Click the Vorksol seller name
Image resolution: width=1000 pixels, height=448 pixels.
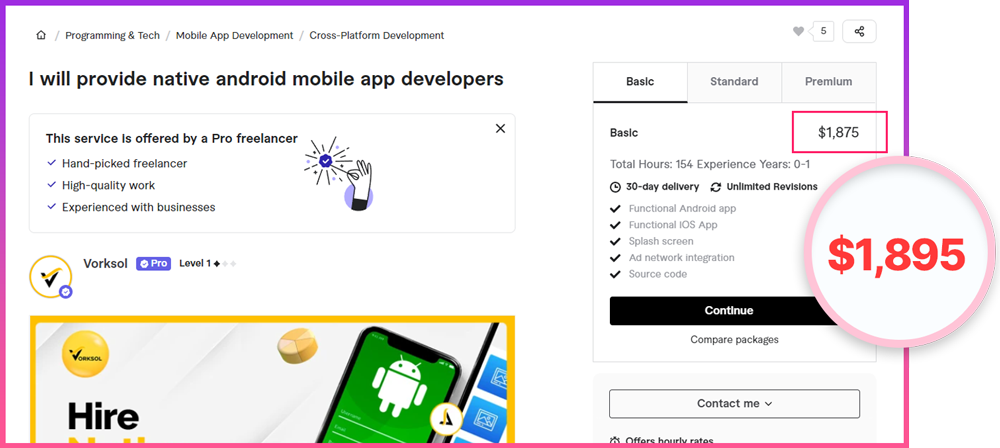tap(106, 263)
